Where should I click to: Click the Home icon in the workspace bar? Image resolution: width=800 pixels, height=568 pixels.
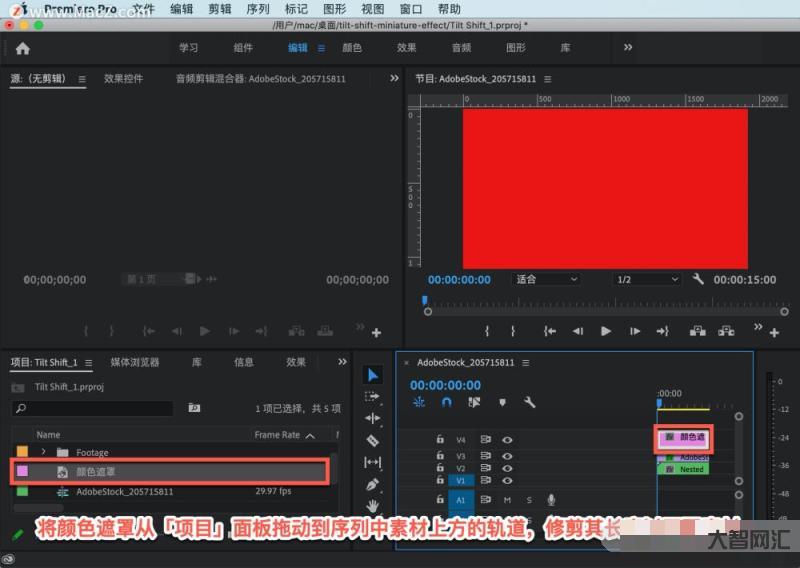[23, 48]
